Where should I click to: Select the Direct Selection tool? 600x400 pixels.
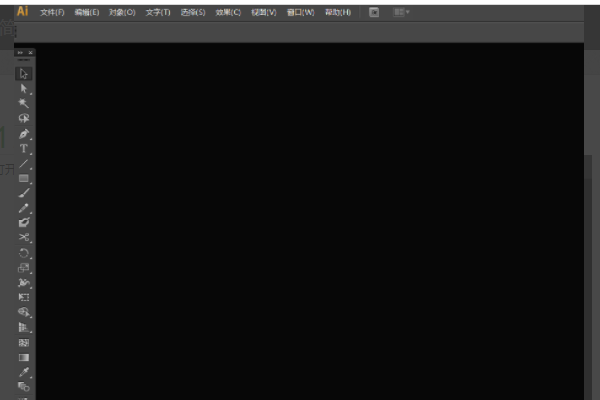point(24,88)
